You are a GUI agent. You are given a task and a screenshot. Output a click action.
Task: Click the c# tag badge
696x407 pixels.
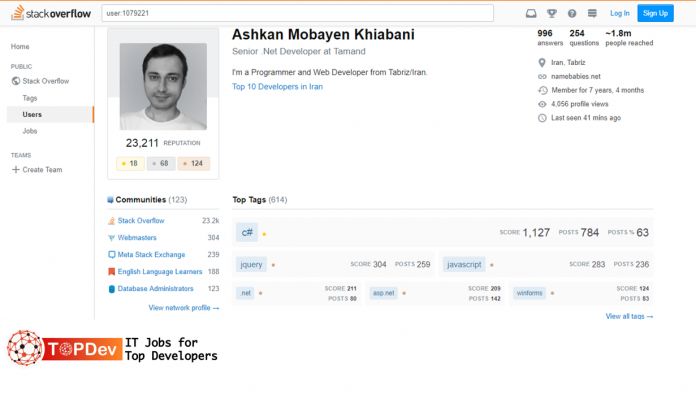[x=247, y=232]
